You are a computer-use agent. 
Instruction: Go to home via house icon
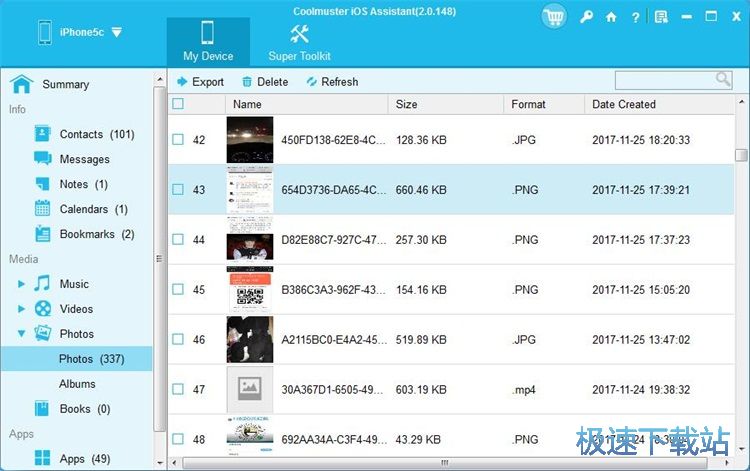click(x=611, y=17)
